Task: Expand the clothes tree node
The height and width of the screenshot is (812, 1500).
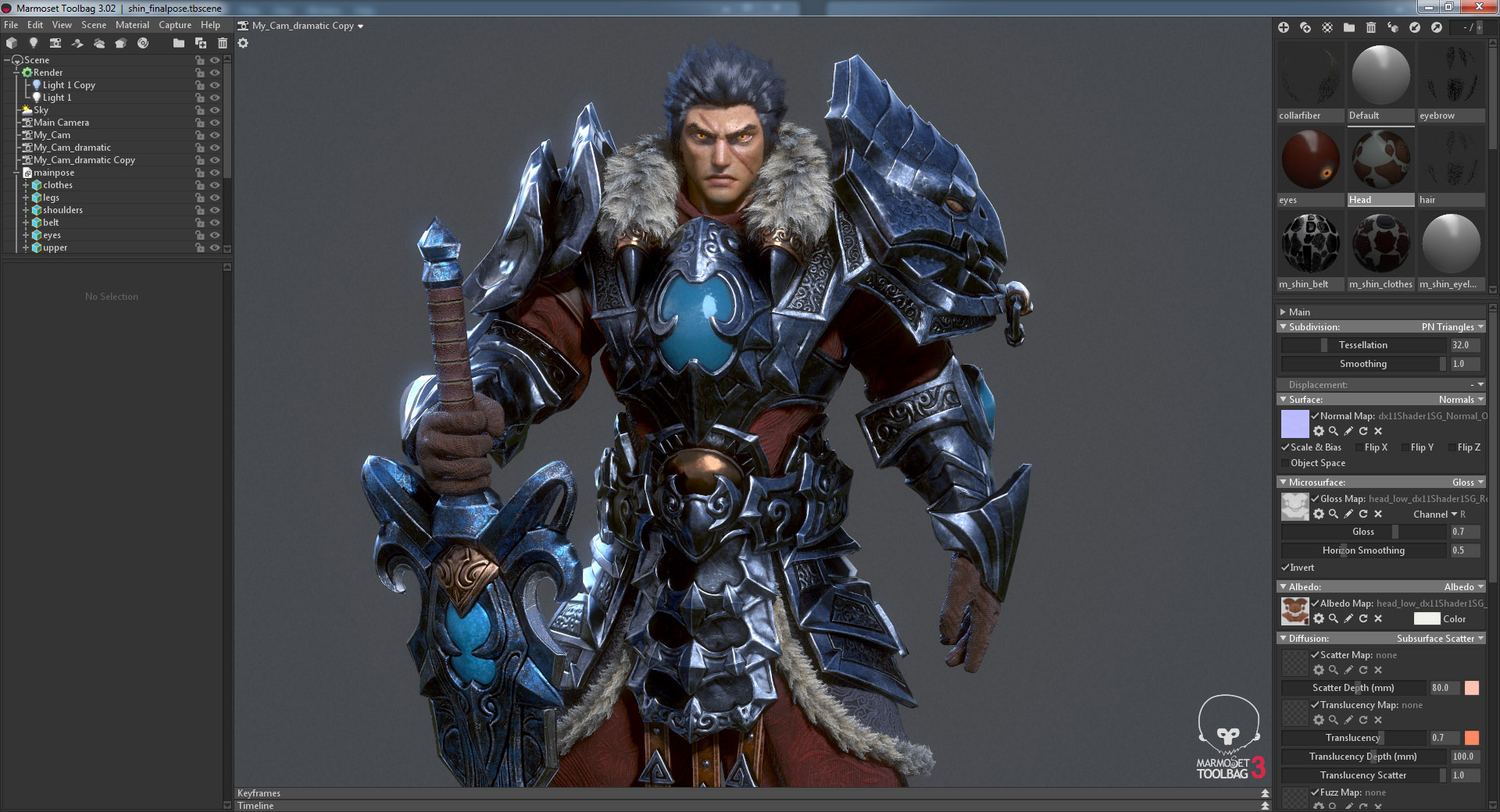Action: pos(26,185)
